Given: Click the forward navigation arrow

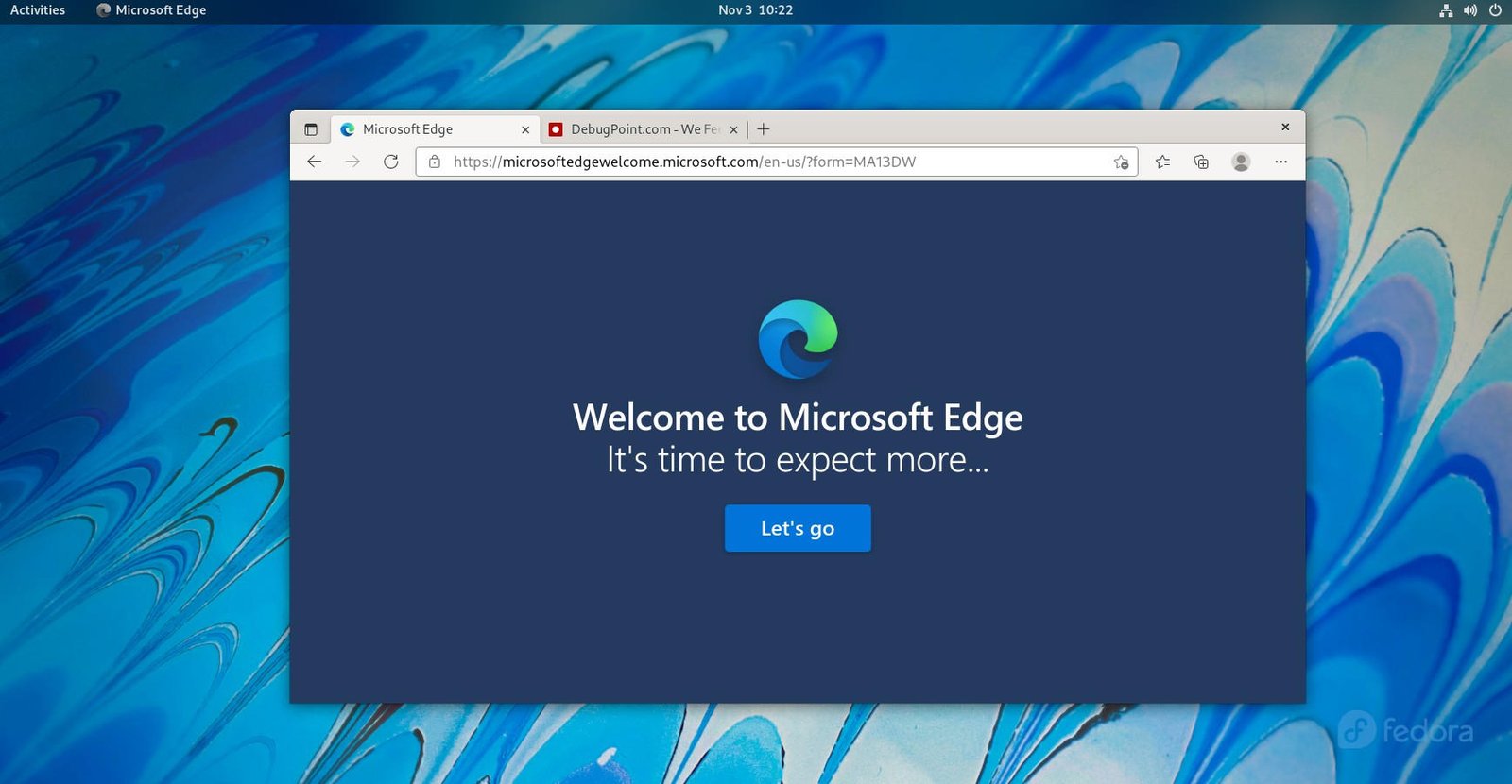Looking at the screenshot, I should click(352, 162).
